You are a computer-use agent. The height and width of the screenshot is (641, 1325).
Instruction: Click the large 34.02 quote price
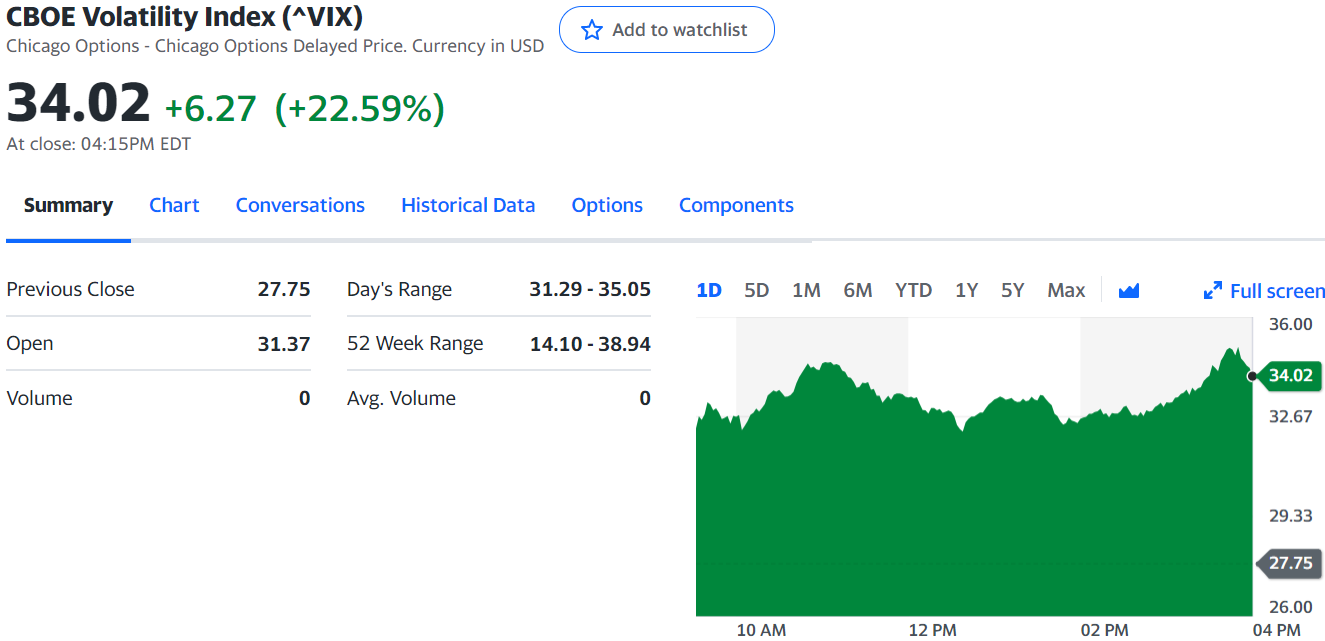click(x=78, y=103)
